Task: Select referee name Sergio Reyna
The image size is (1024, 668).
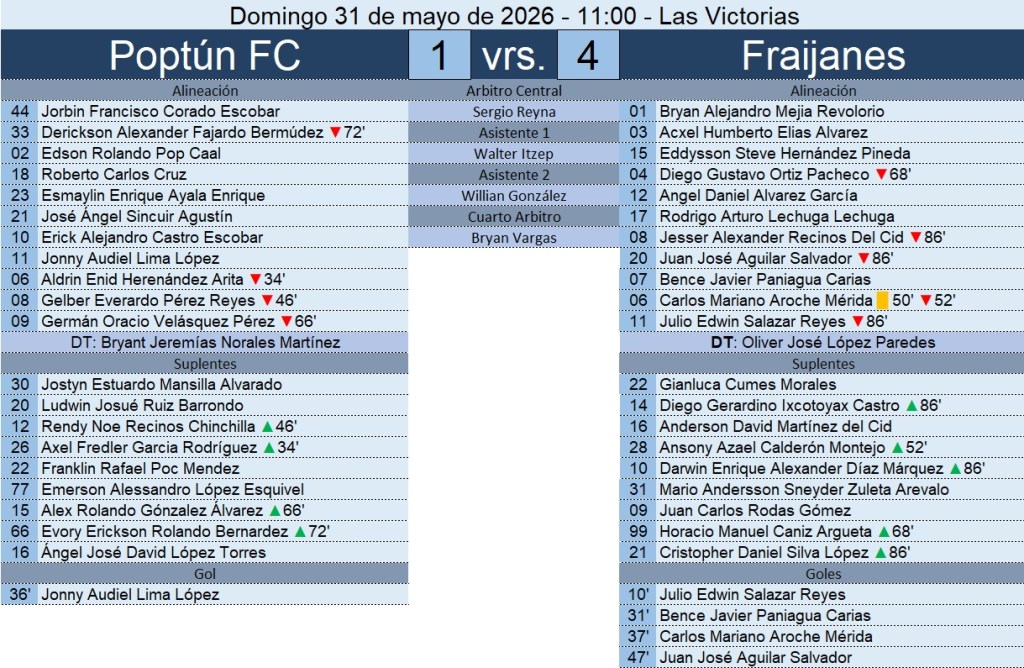Action: point(514,112)
